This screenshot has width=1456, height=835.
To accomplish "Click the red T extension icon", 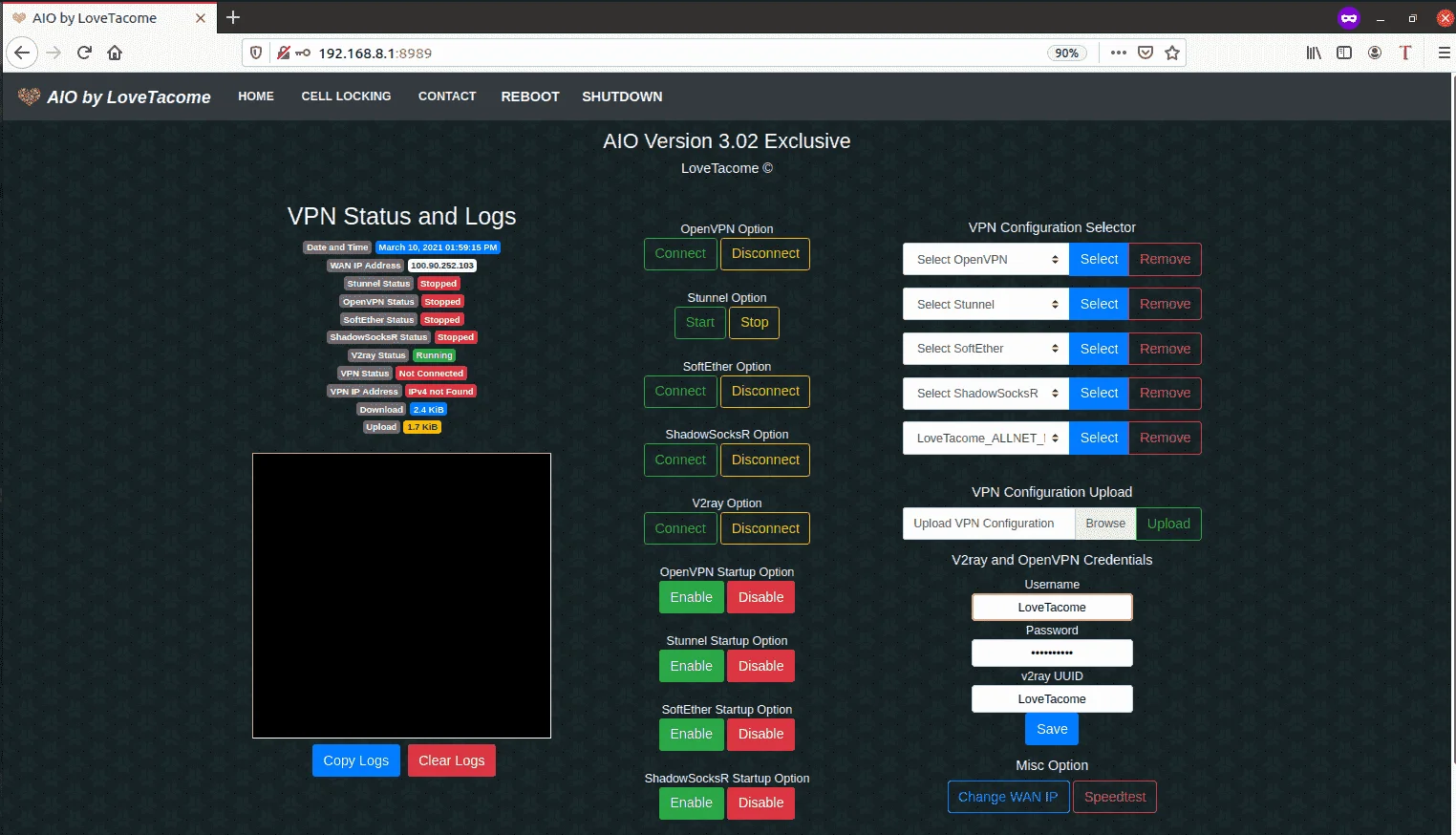I will (1405, 53).
